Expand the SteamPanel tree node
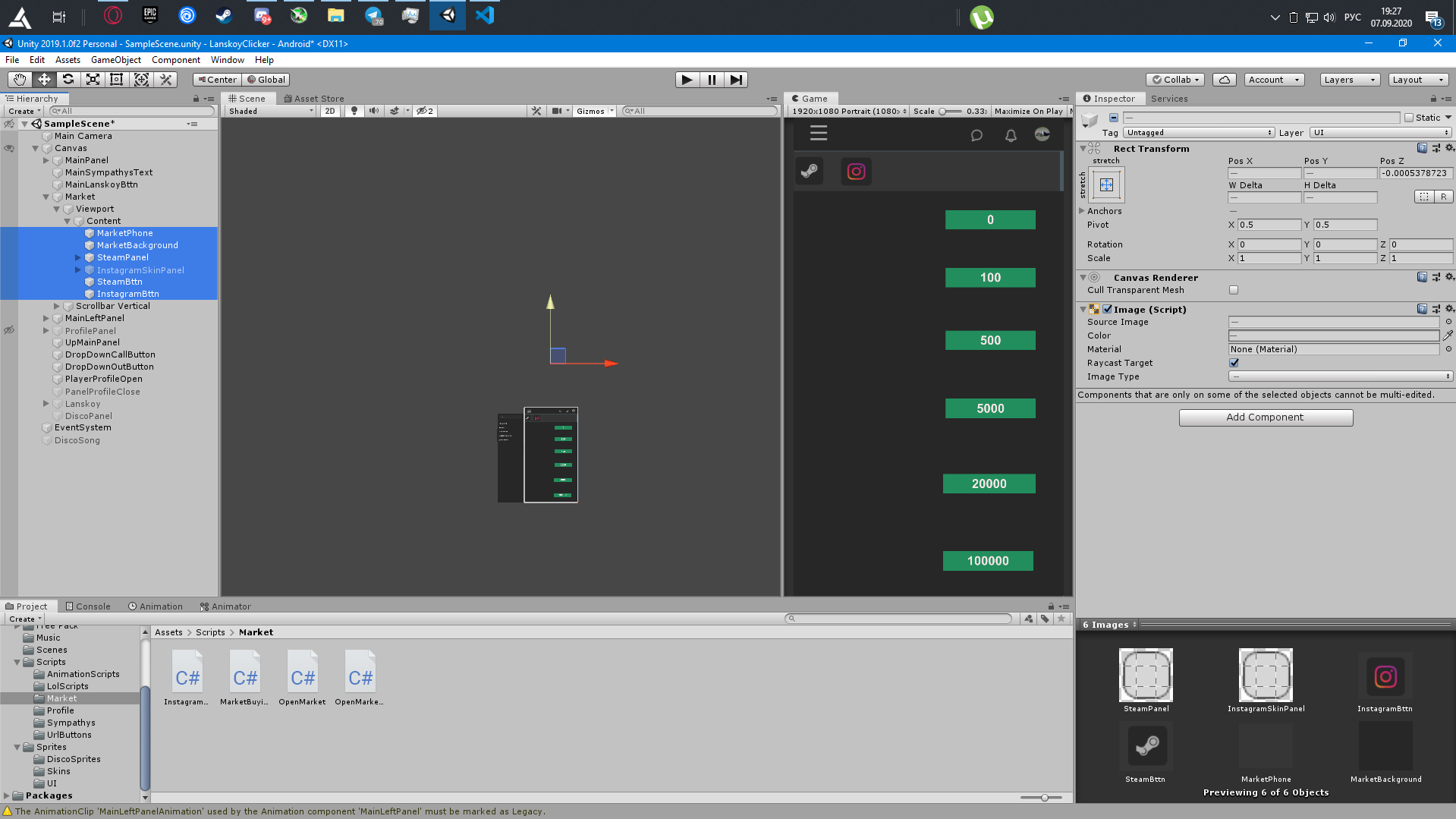This screenshot has height=819, width=1456. click(x=77, y=257)
